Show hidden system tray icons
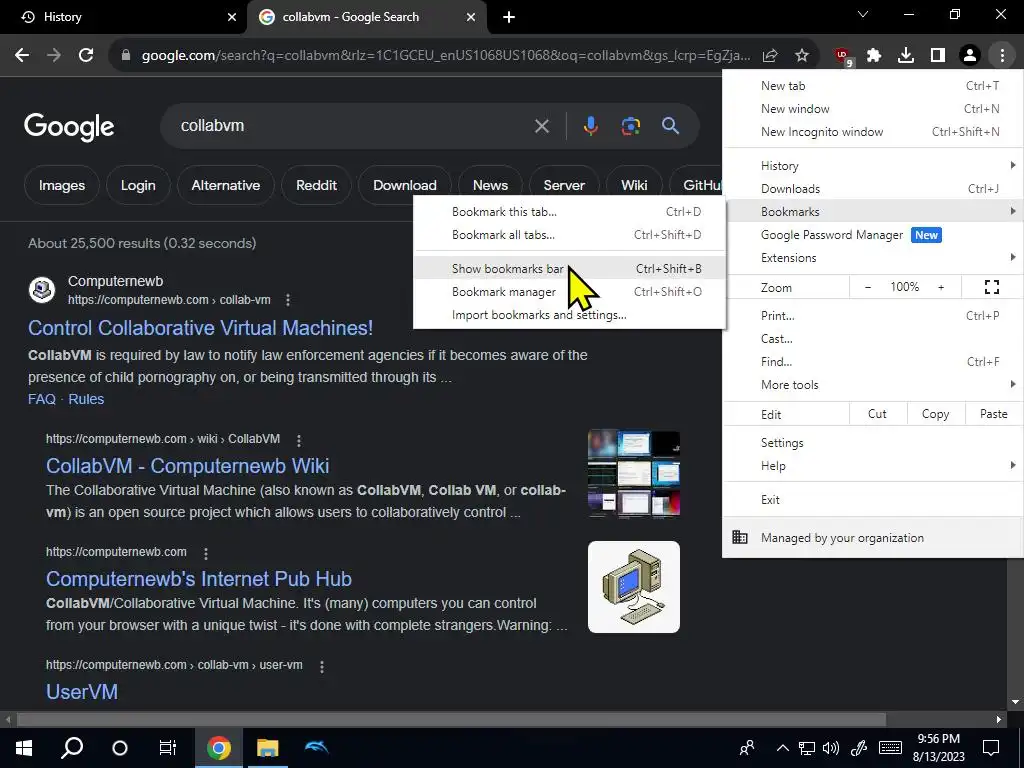This screenshot has height=768, width=1024. [x=782, y=748]
